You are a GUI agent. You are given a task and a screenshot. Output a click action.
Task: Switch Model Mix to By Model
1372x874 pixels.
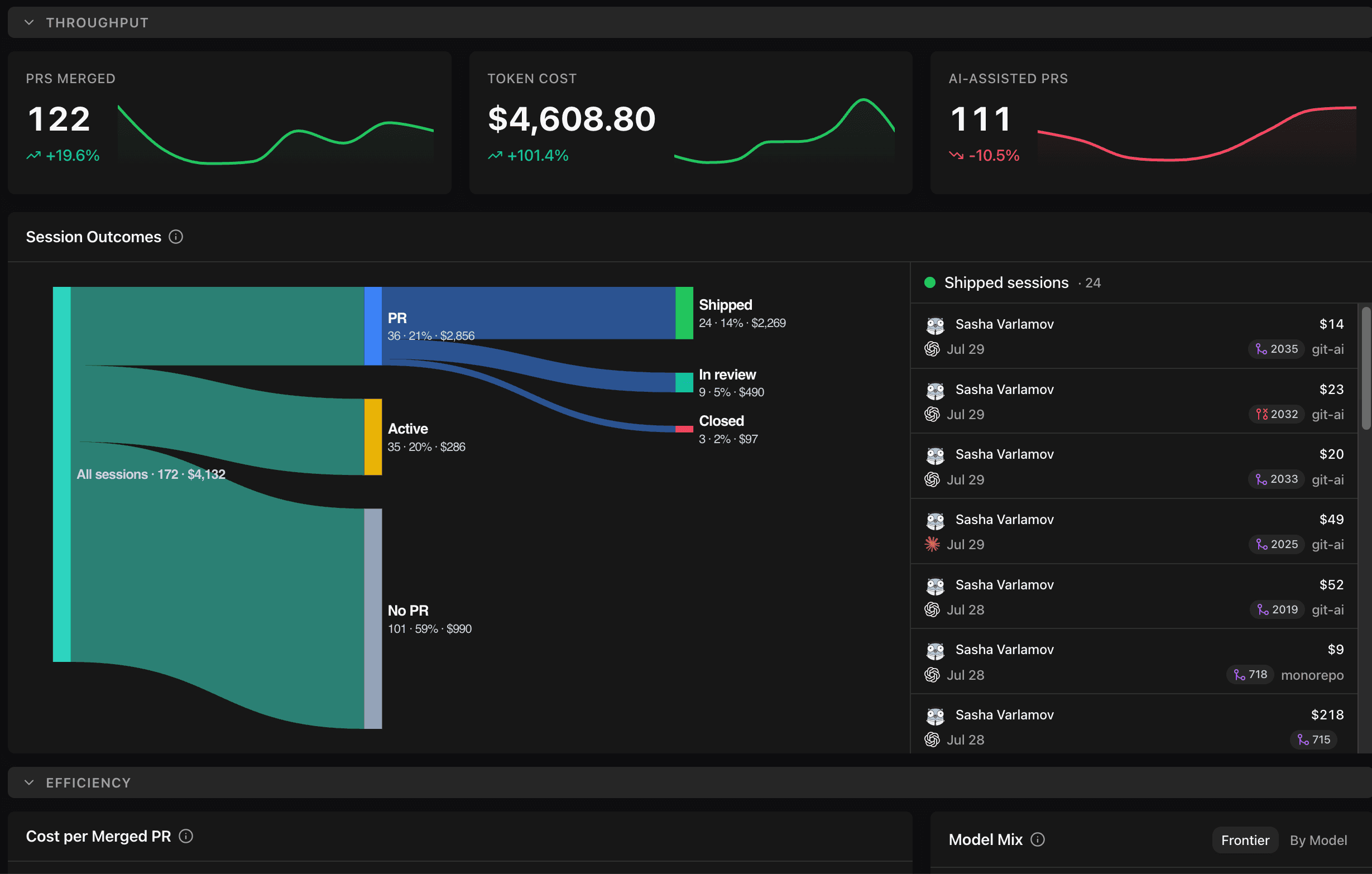point(1318,841)
